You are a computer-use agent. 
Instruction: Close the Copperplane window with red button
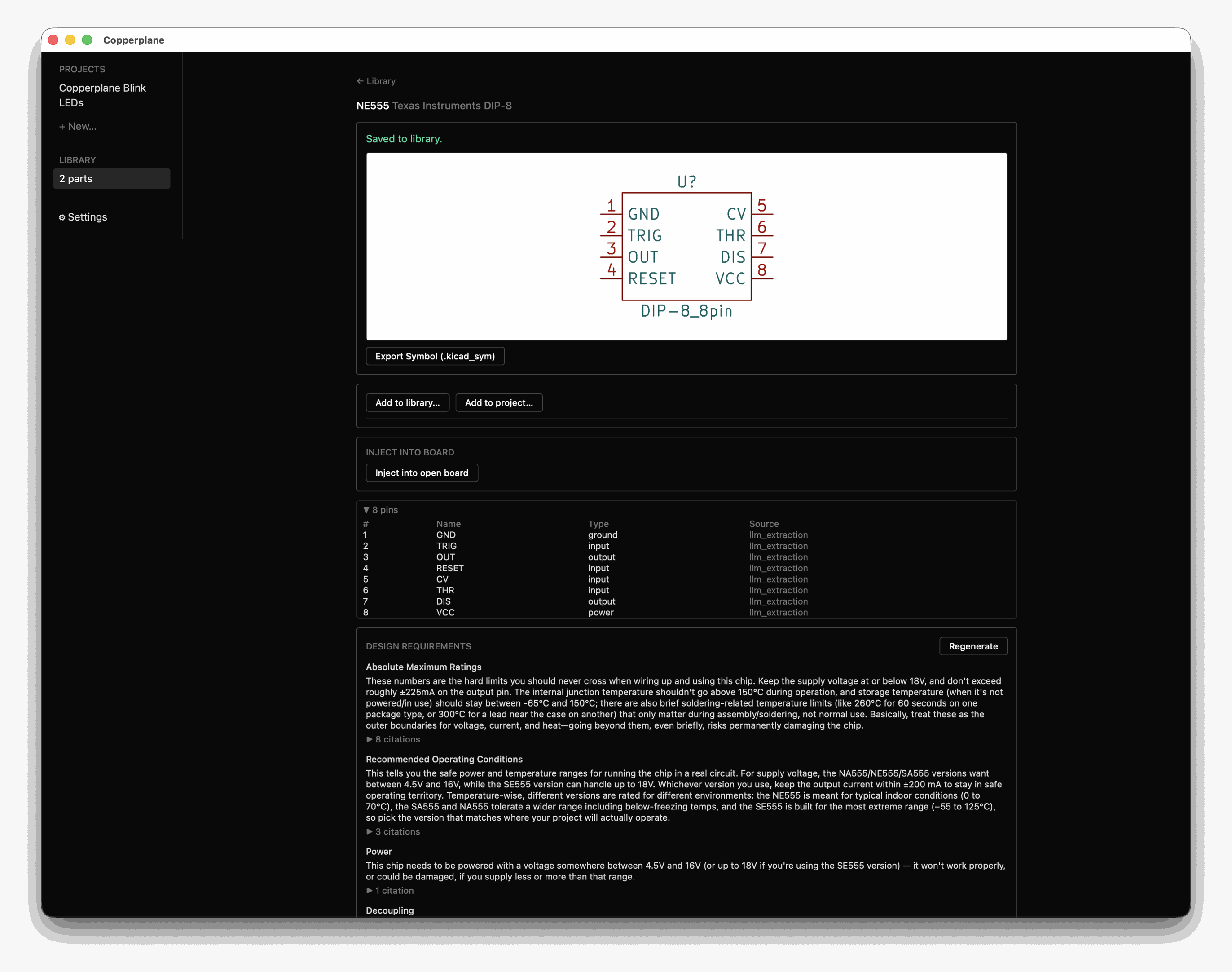(53, 40)
